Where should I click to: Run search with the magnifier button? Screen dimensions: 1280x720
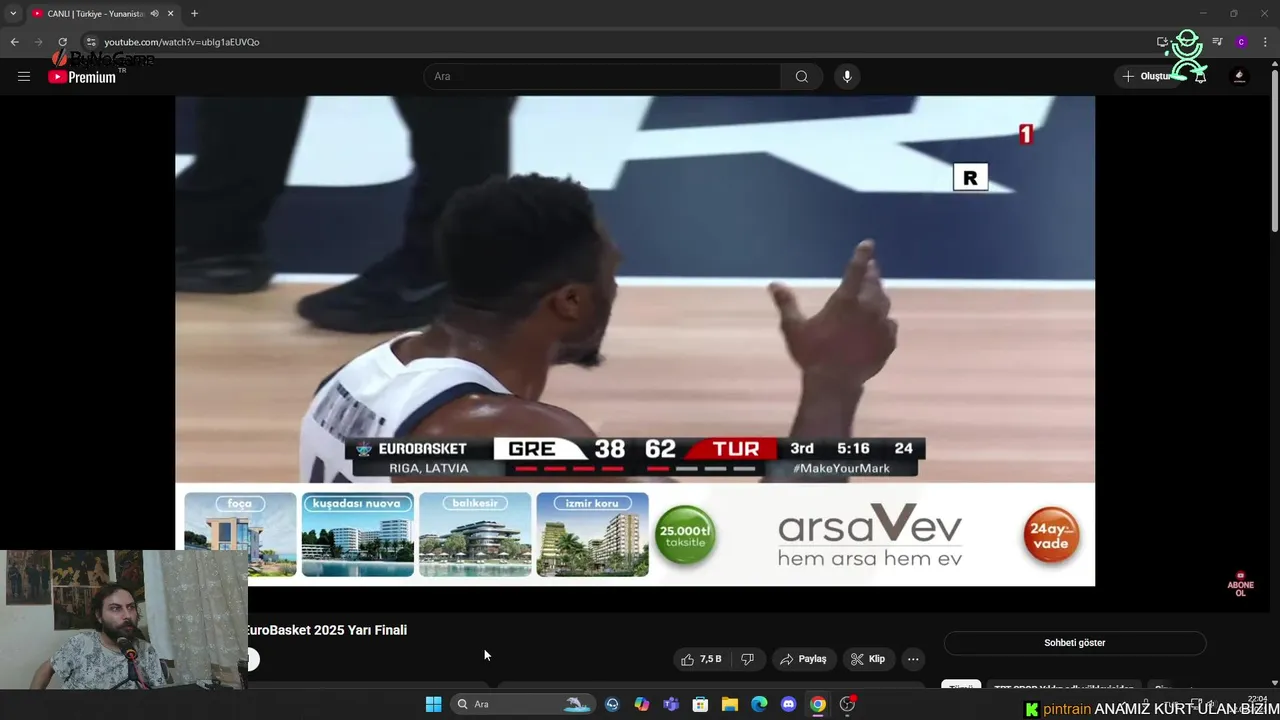click(801, 76)
